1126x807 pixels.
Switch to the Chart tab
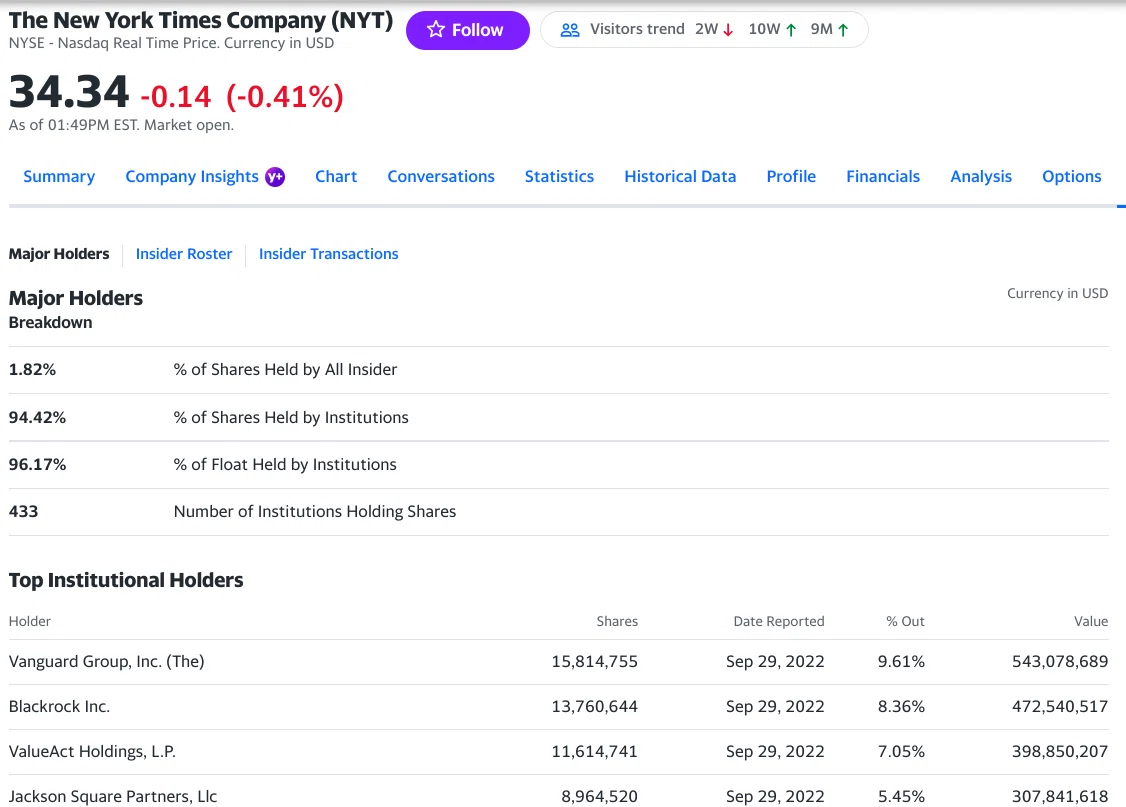(x=336, y=177)
